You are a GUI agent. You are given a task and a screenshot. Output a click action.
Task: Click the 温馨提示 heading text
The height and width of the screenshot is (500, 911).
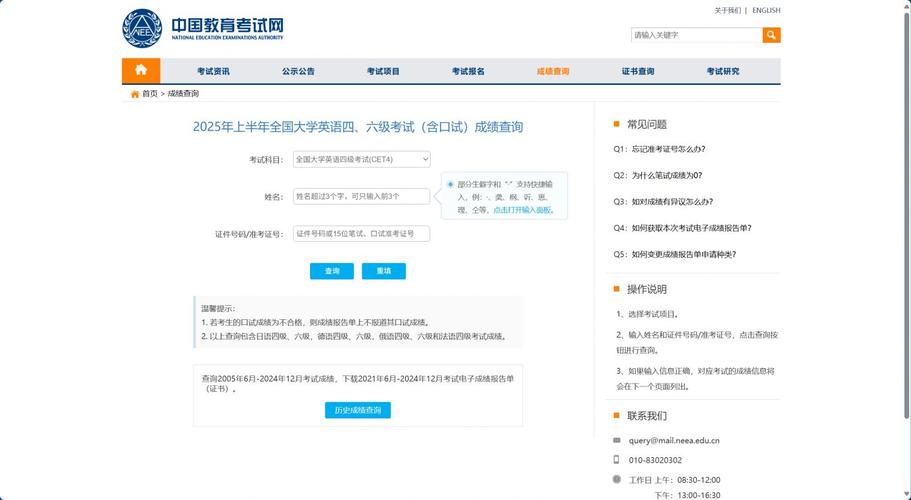[218, 308]
